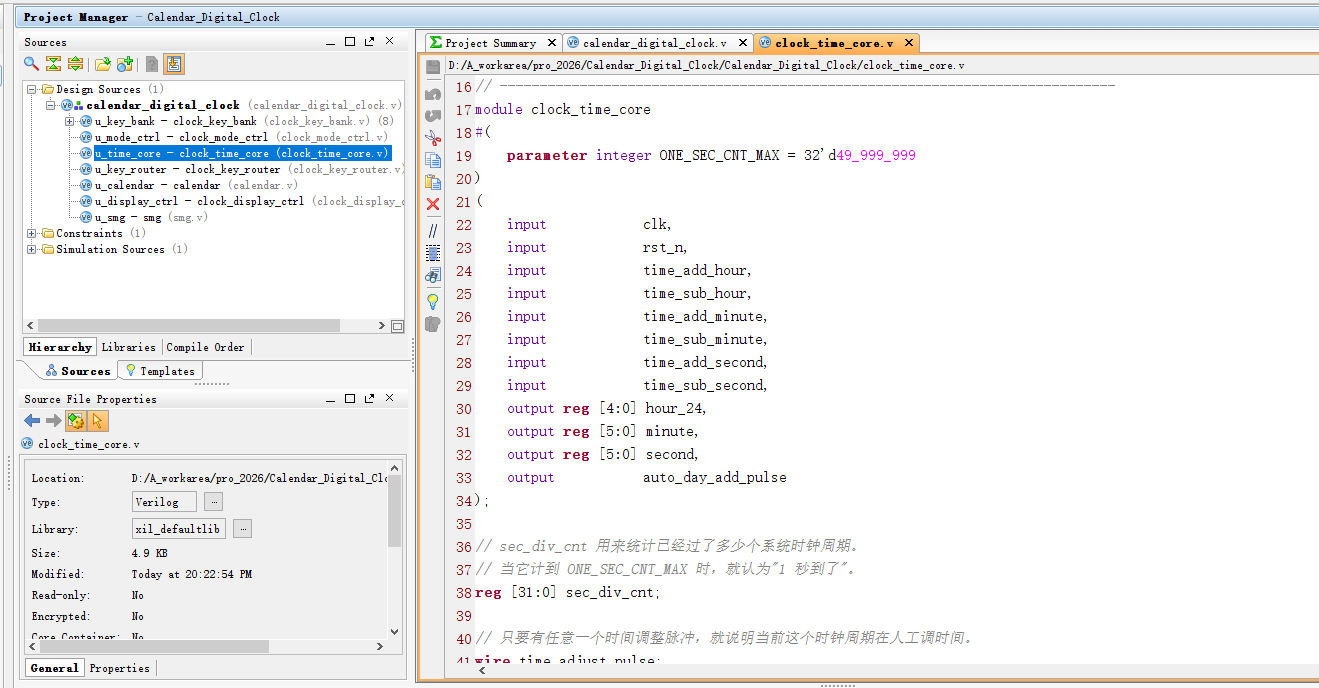
Task: Click the ... button next to xil_defaultlib library
Action: [243, 529]
